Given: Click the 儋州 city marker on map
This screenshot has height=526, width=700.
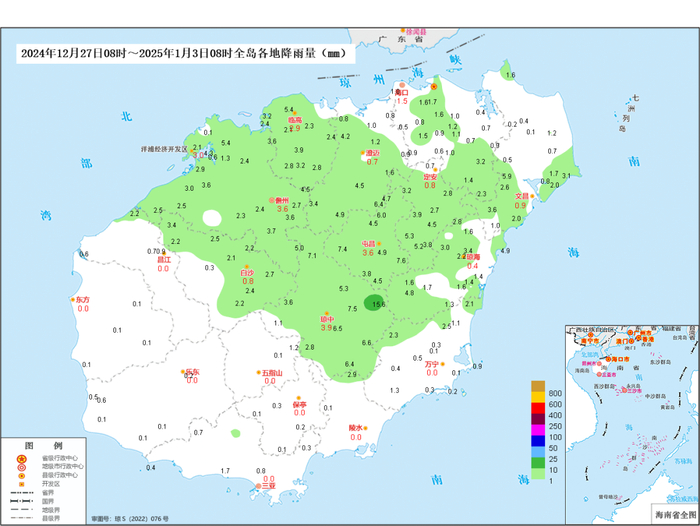Looking at the screenshot, I should click(x=271, y=200).
